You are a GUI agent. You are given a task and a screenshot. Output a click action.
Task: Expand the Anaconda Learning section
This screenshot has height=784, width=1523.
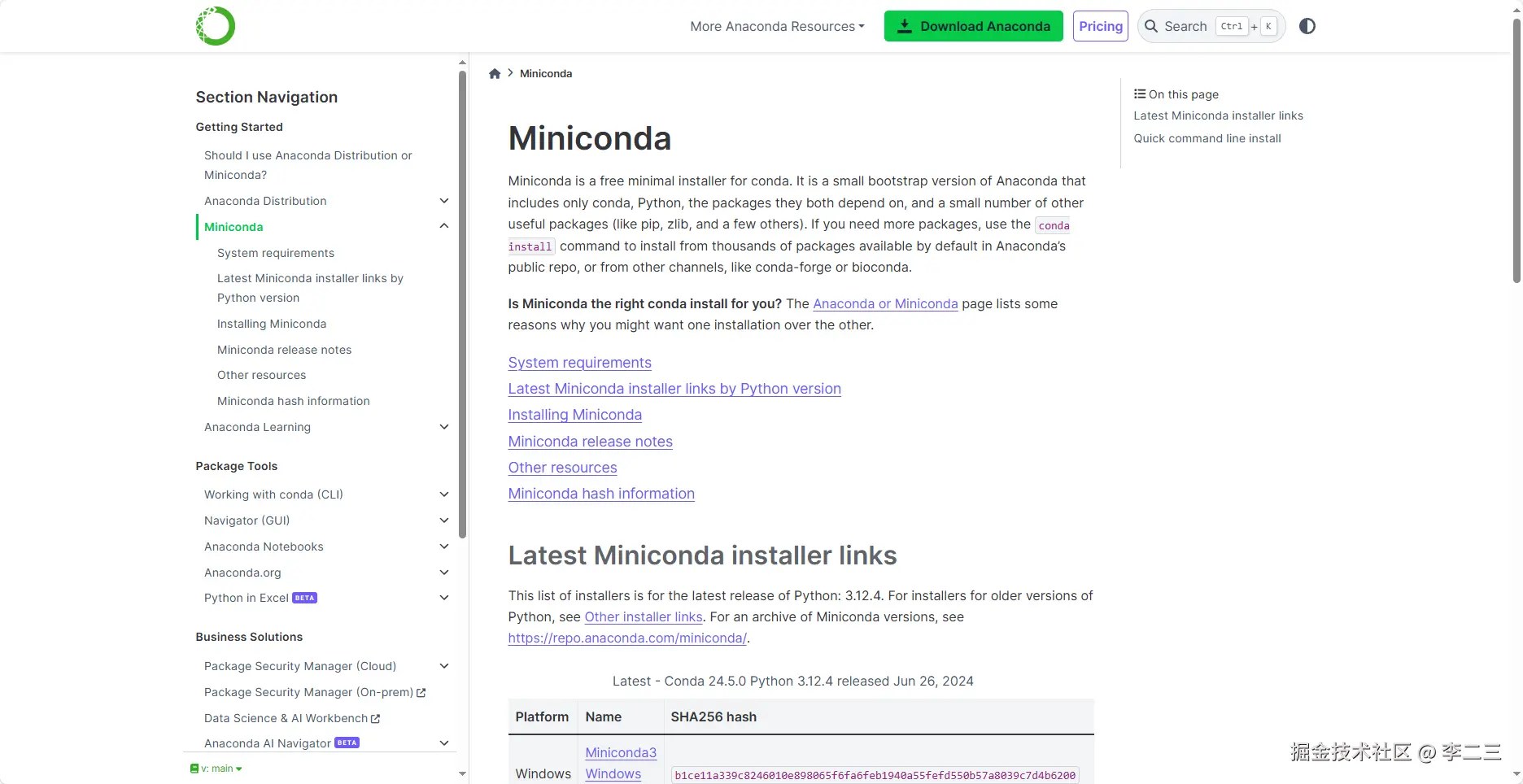444,427
